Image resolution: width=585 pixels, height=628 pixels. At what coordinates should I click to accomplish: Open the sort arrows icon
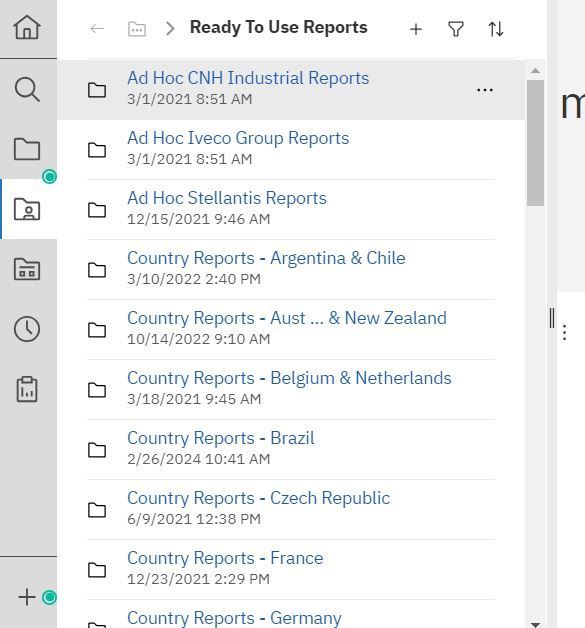[496, 29]
